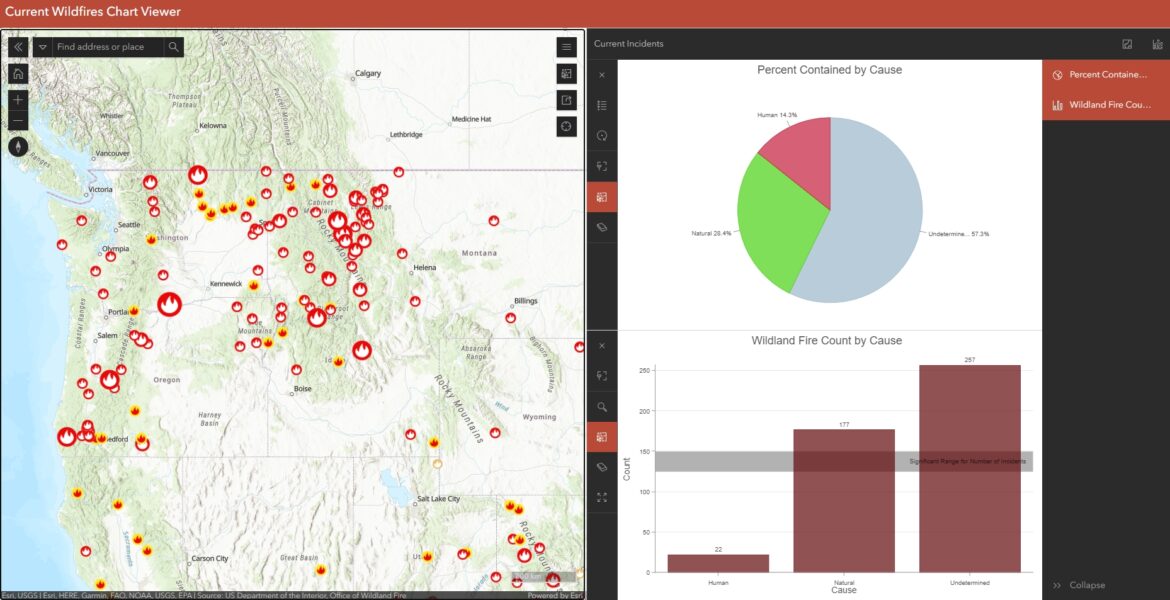Click the Wildland Fire Count by Cause title
This screenshot has height=600, width=1170.
(x=826, y=340)
